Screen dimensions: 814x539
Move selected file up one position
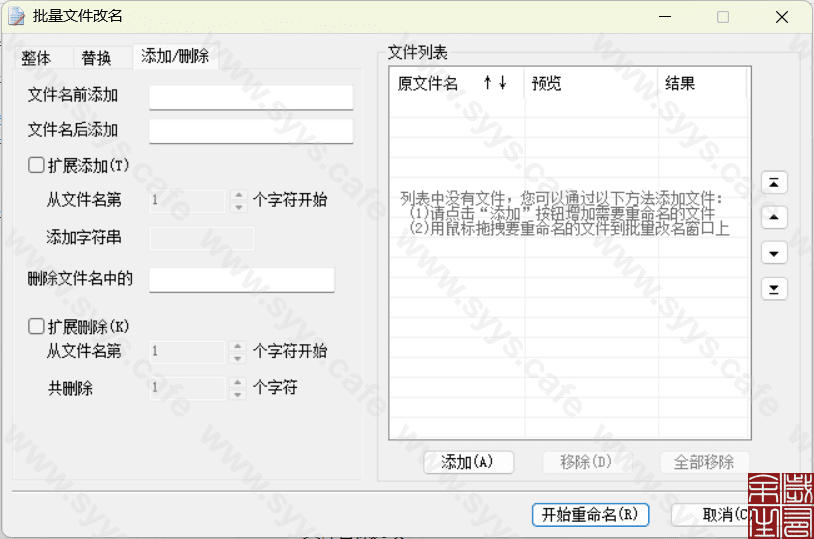tap(774, 218)
